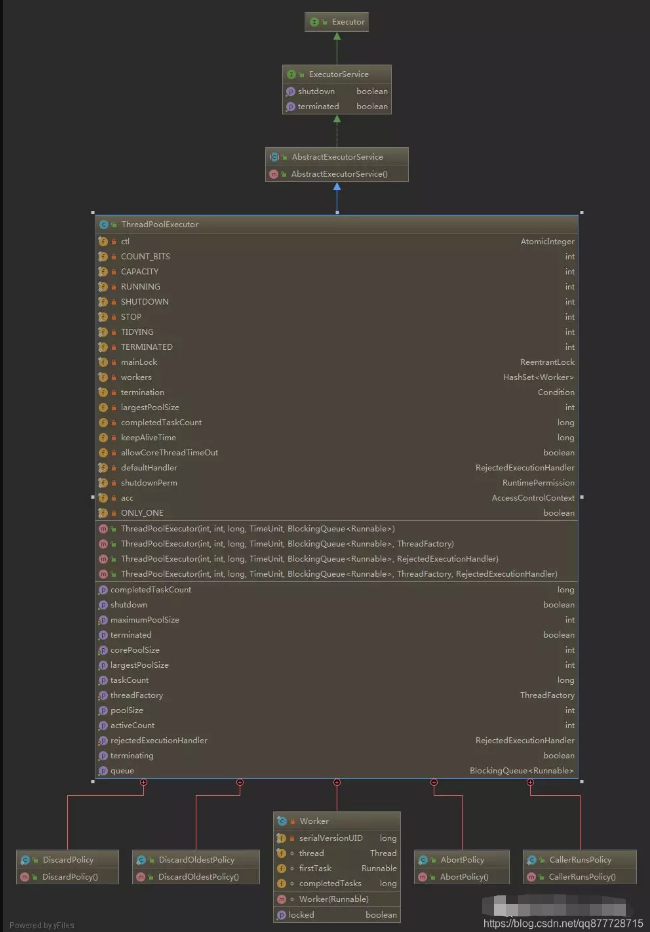Select the DiscardPolicy node title
The image size is (650, 932).
click(x=68, y=859)
